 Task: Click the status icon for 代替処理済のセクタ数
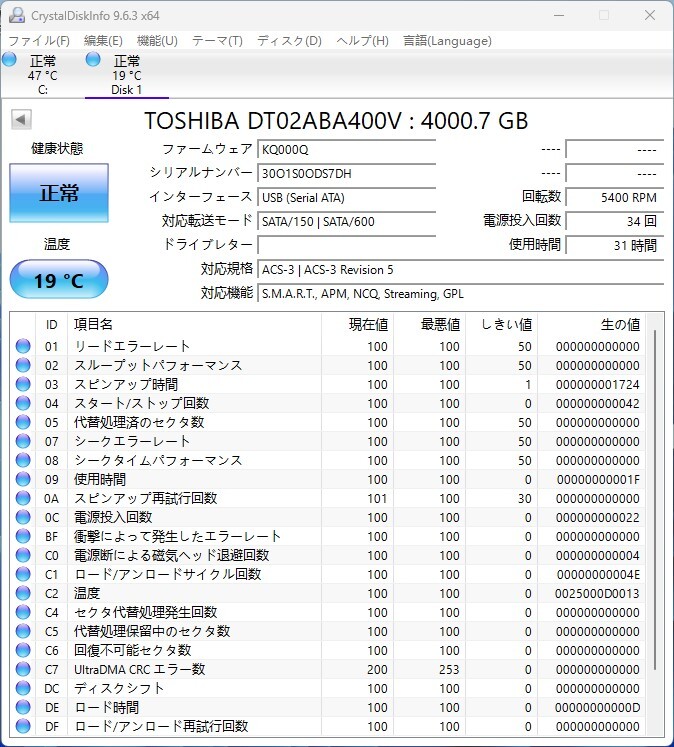point(23,422)
